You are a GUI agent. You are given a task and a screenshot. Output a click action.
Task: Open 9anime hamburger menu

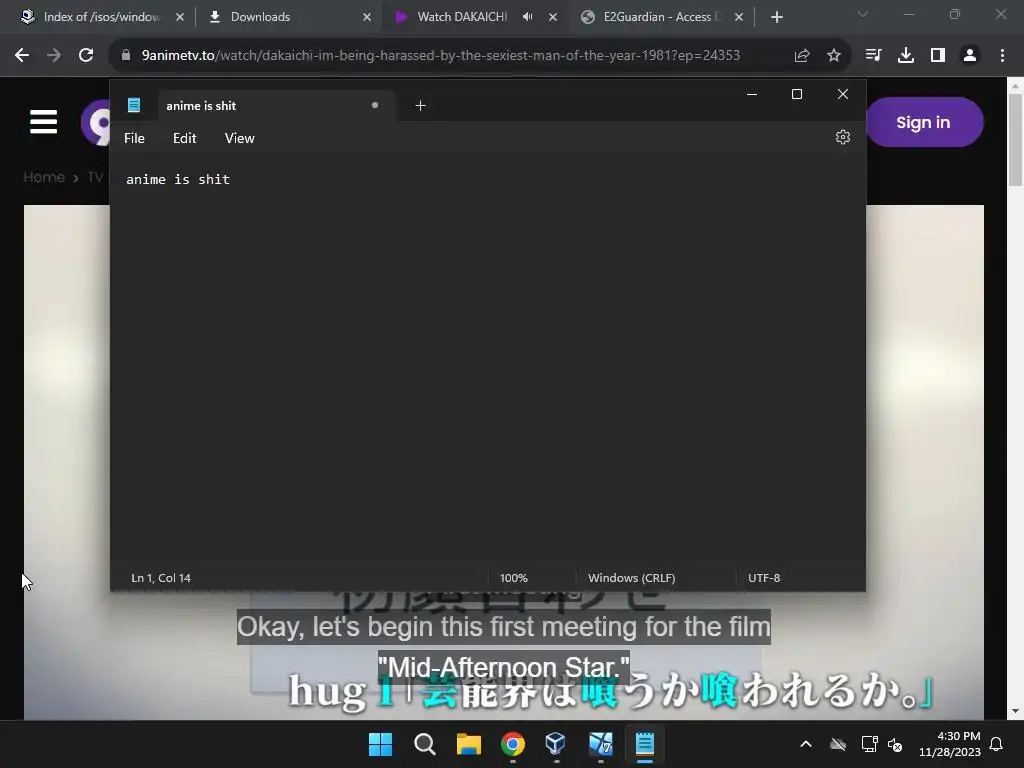tap(44, 121)
